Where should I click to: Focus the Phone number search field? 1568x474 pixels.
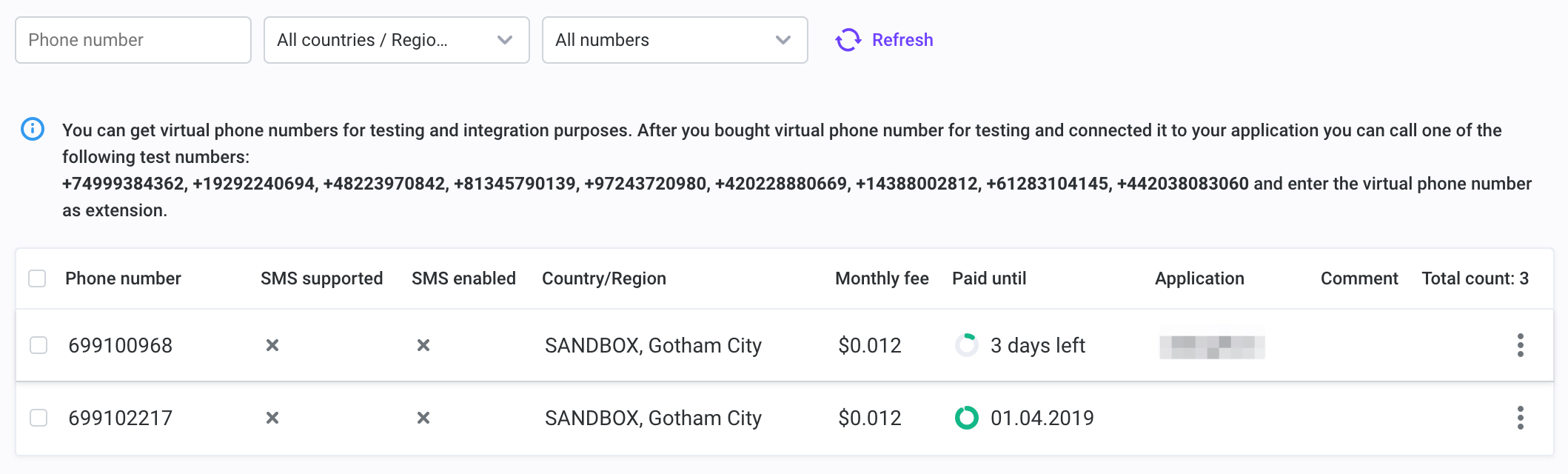[x=133, y=40]
